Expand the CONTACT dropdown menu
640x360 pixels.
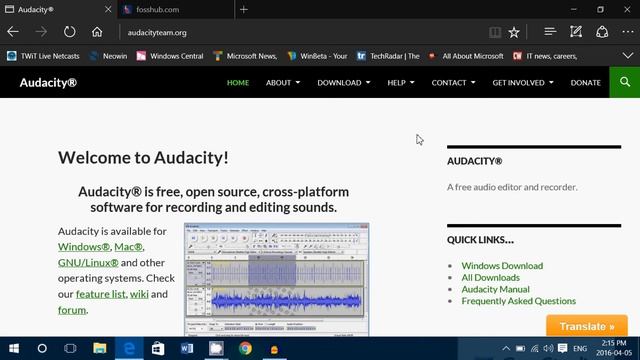click(x=453, y=82)
